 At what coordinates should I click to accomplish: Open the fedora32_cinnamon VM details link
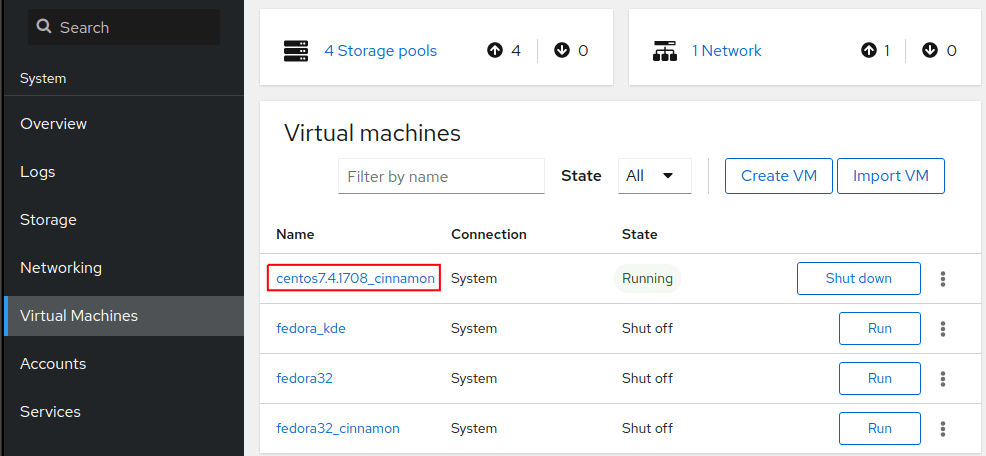[338, 429]
